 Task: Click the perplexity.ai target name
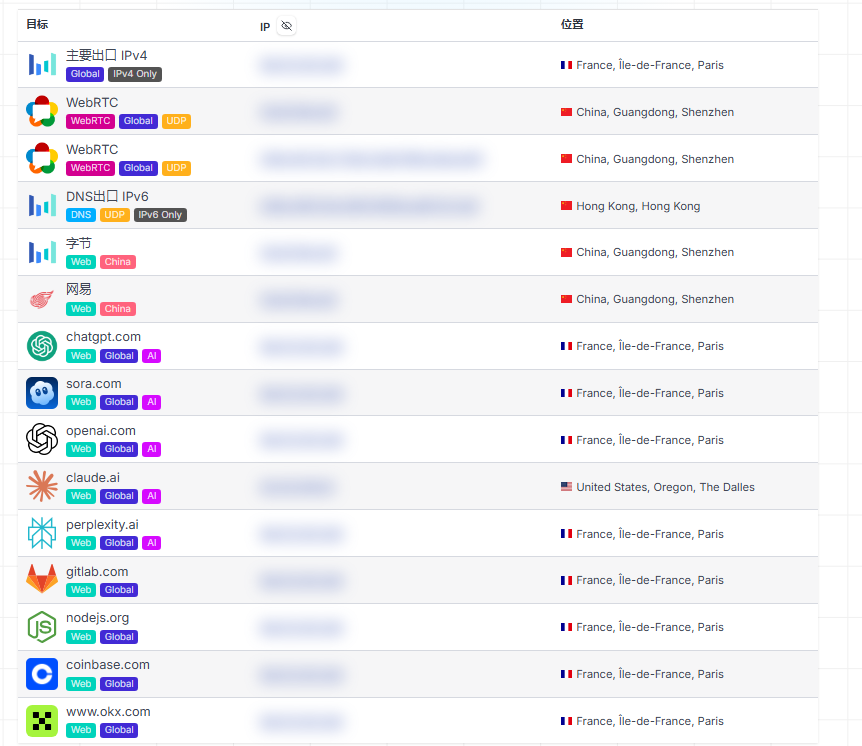pyautogui.click(x=102, y=524)
